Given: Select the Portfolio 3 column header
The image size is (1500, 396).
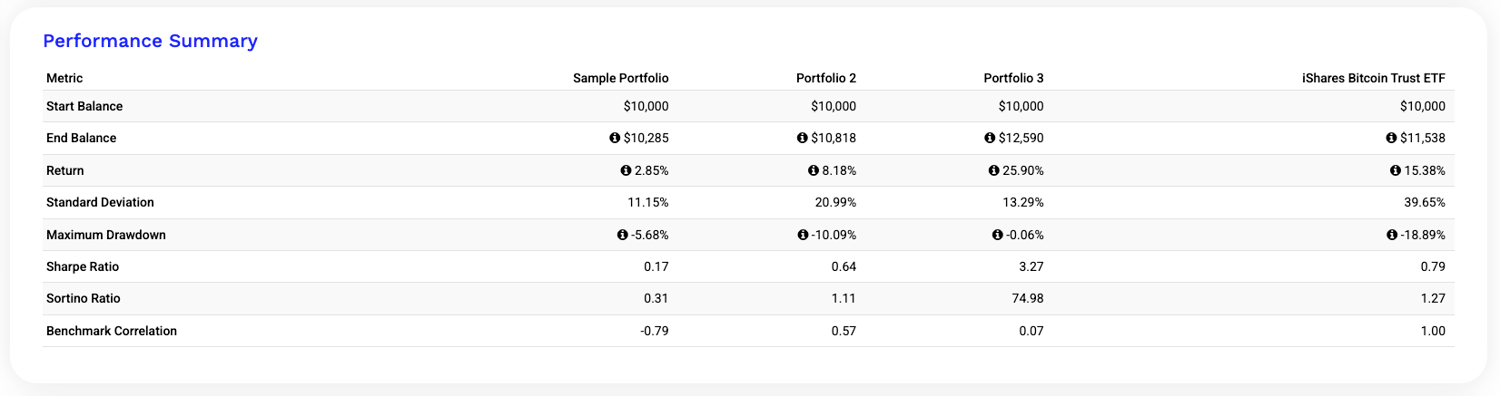Looking at the screenshot, I should [1014, 77].
